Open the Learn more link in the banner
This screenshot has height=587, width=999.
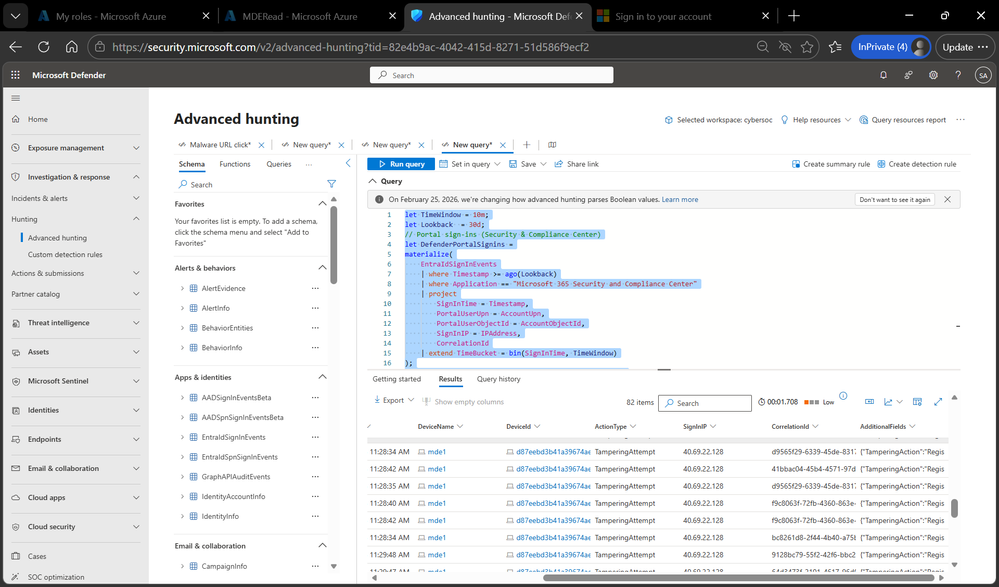tap(680, 199)
